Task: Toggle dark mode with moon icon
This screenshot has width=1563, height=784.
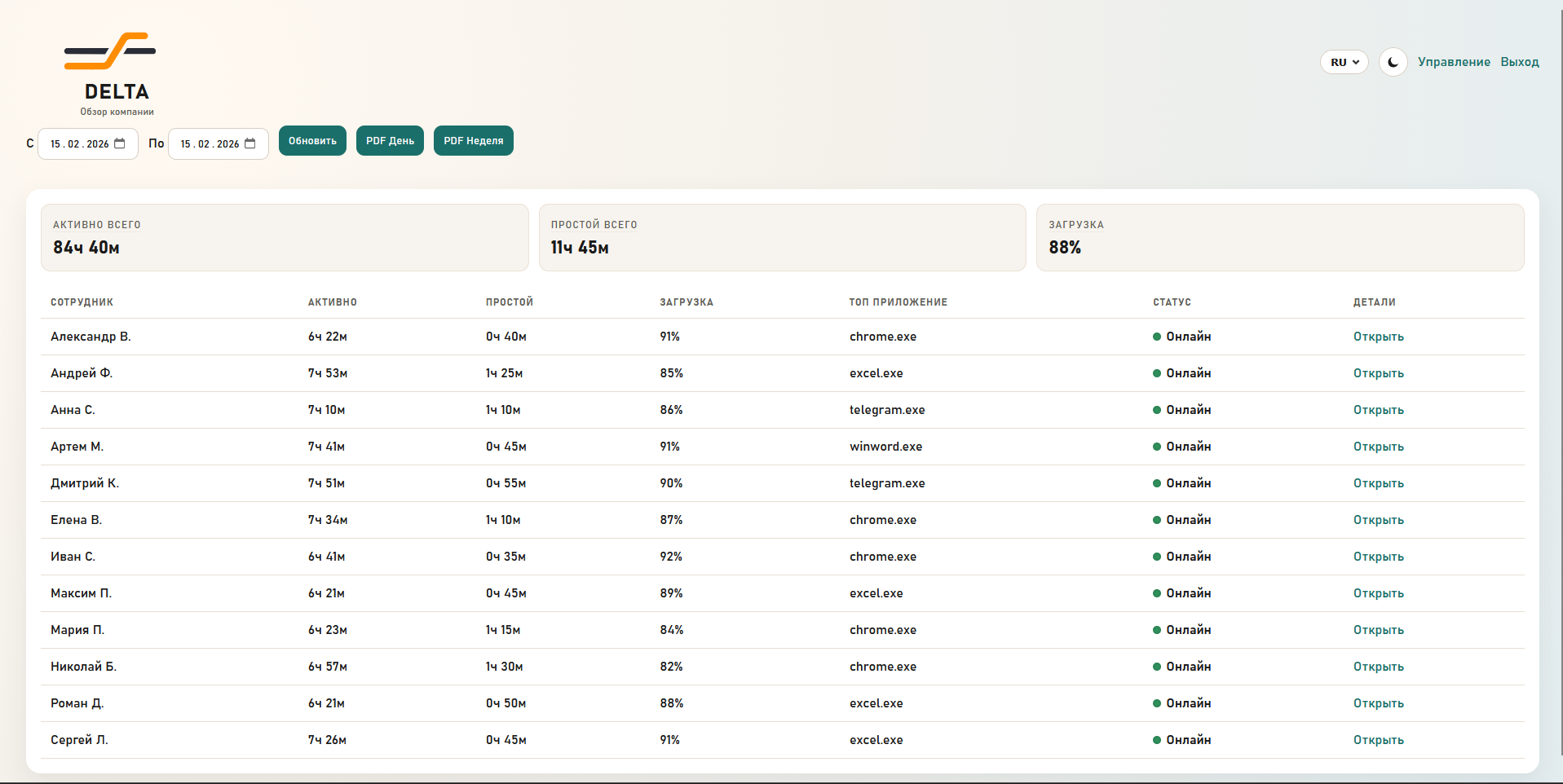Action: (1393, 62)
